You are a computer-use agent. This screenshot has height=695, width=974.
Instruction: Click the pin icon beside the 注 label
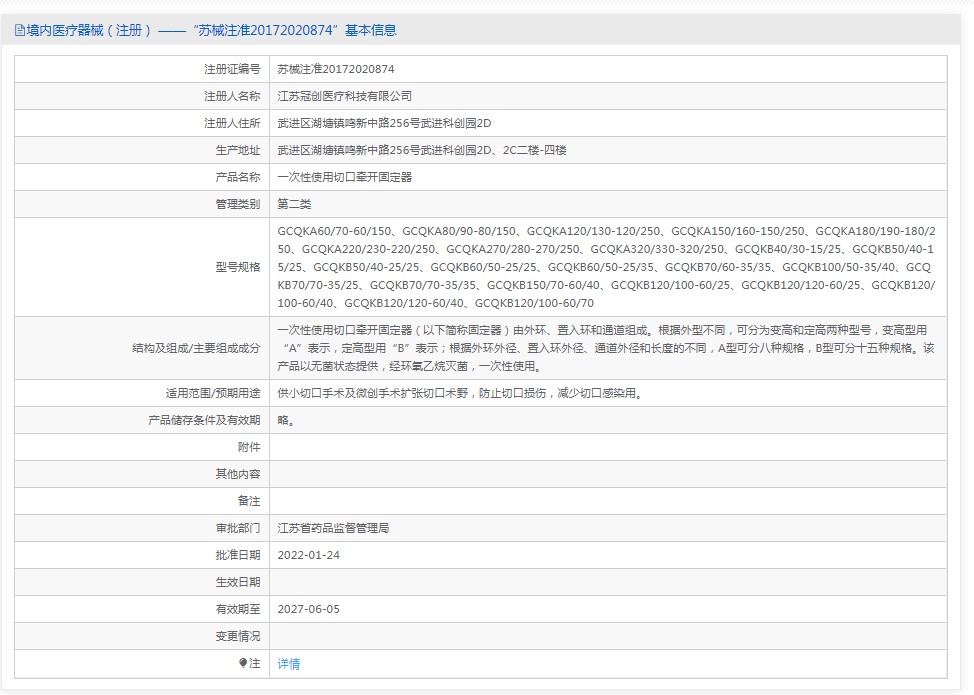click(x=243, y=663)
